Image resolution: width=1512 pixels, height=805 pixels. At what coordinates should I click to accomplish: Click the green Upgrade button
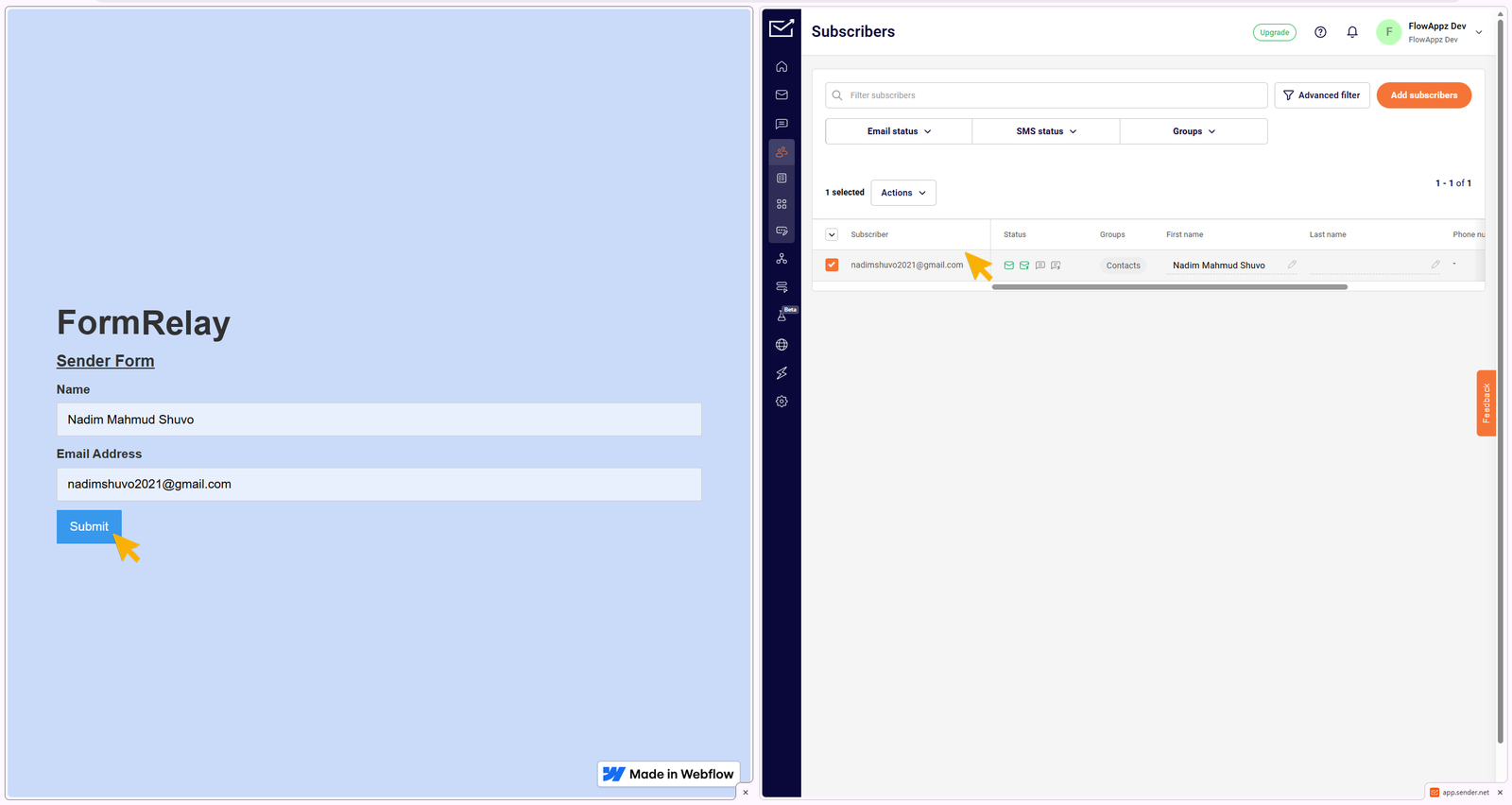tap(1274, 32)
